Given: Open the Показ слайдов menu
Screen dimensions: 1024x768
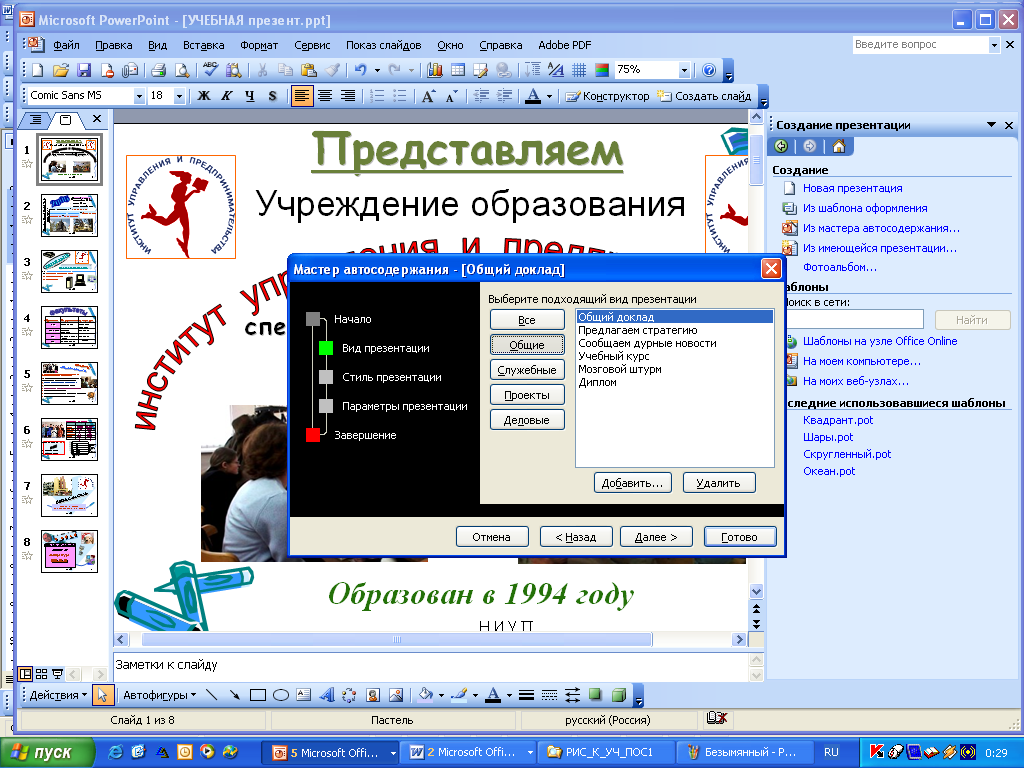Looking at the screenshot, I should [383, 45].
